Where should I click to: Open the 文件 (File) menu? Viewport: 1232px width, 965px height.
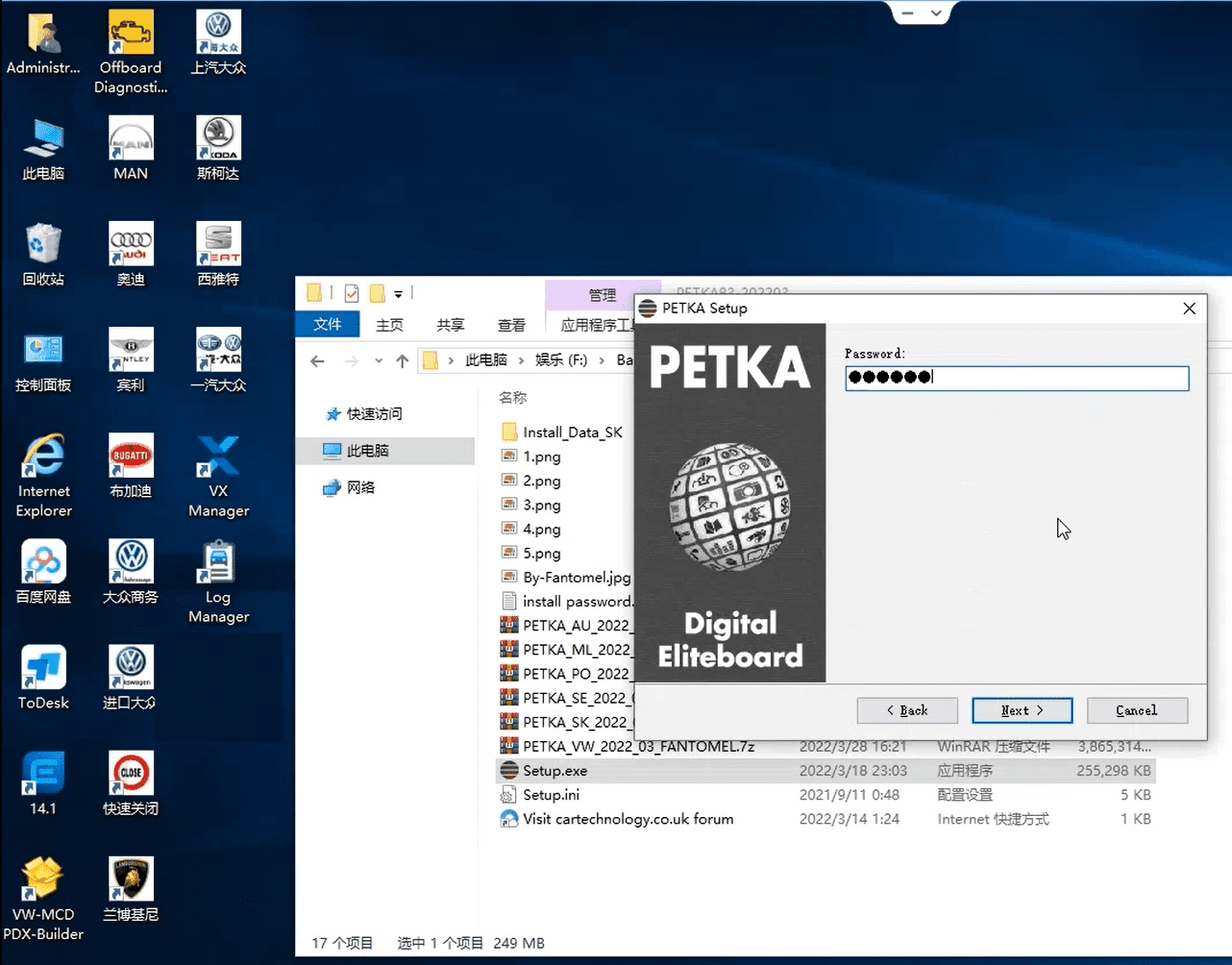(x=327, y=324)
